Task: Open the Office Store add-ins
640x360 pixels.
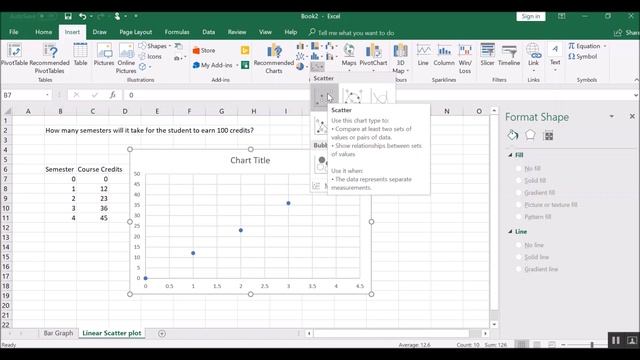Action: 204,50
